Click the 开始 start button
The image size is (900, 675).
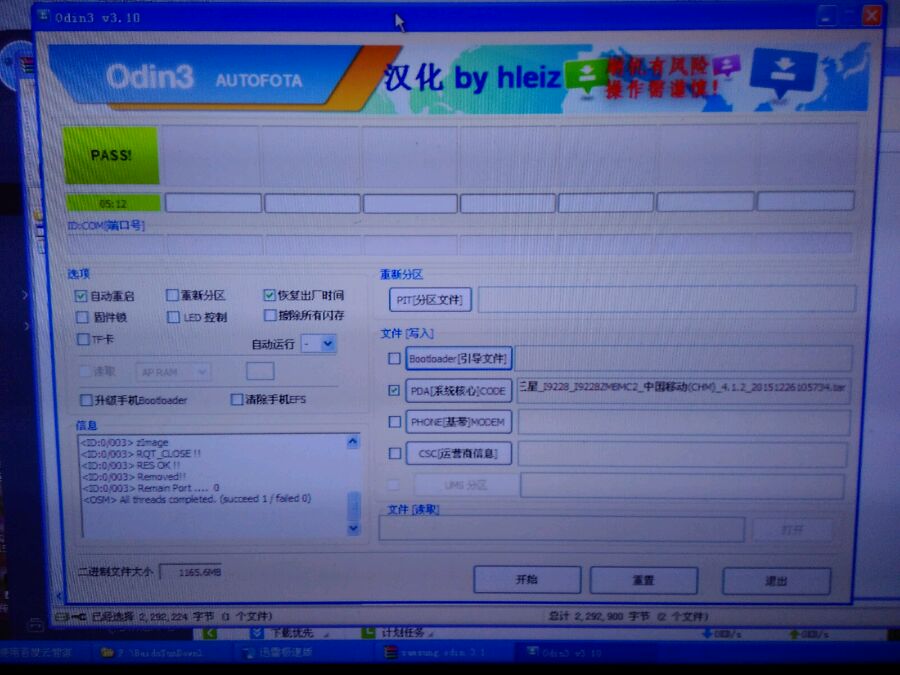point(527,579)
